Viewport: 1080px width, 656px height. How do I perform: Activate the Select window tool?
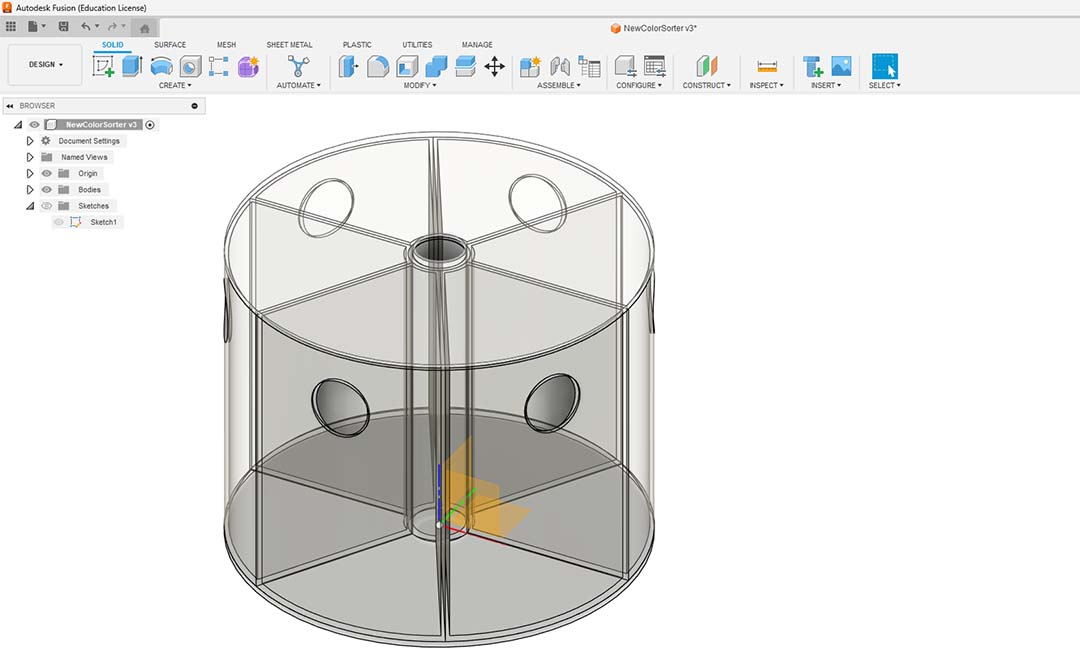coord(884,67)
